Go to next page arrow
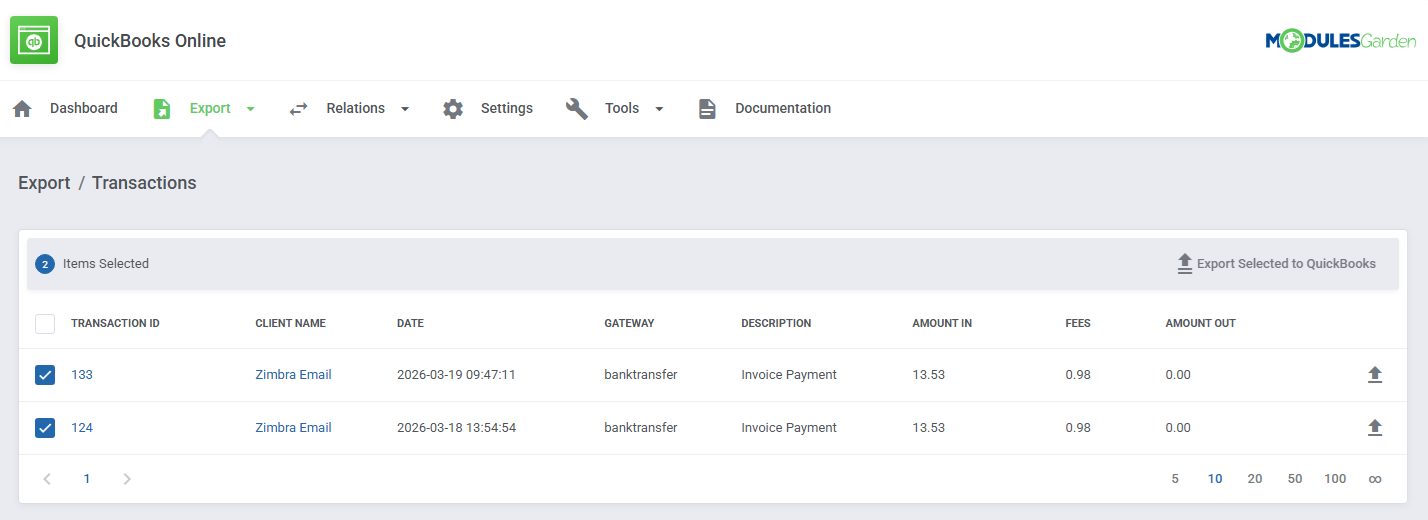The height and width of the screenshot is (520, 1428). (x=127, y=479)
